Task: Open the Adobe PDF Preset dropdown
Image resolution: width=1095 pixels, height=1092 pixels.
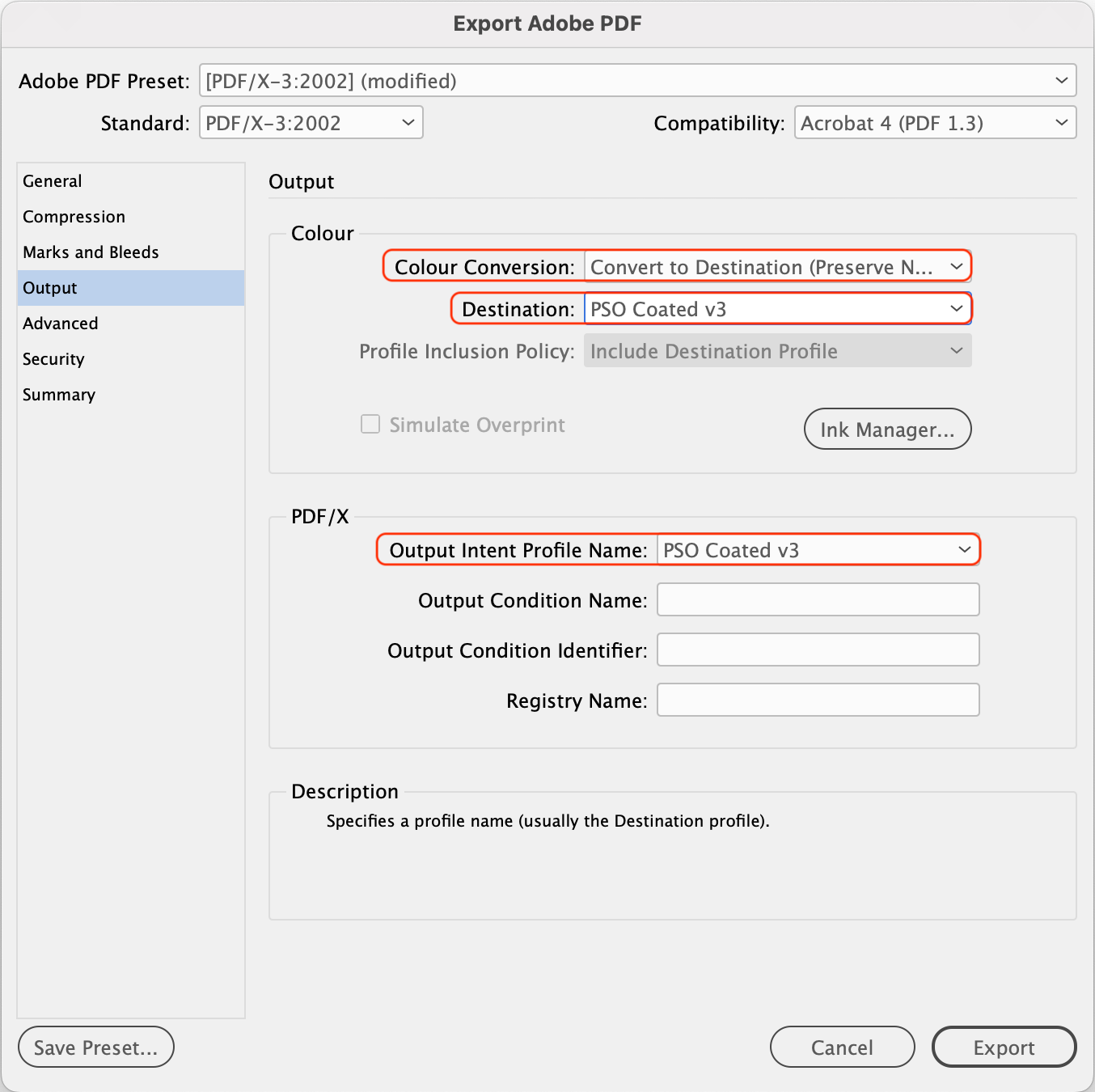Action: [637, 81]
